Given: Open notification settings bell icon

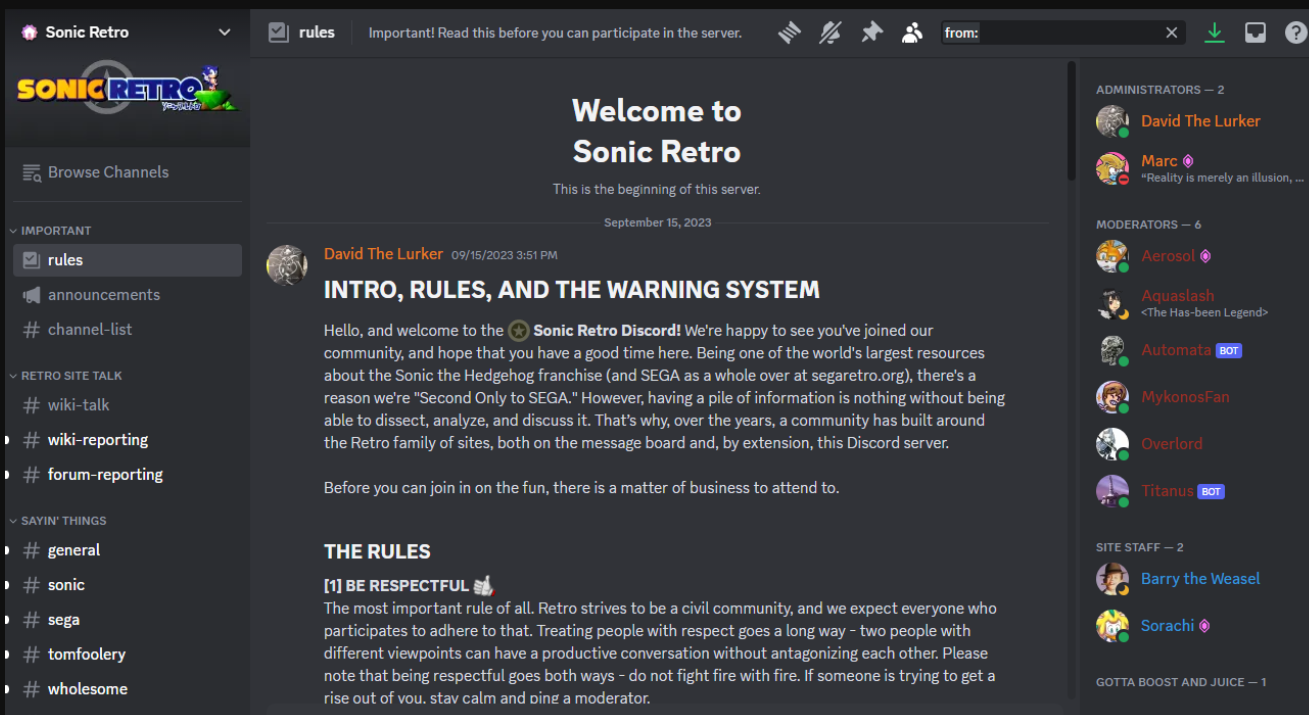Looking at the screenshot, I should [830, 33].
